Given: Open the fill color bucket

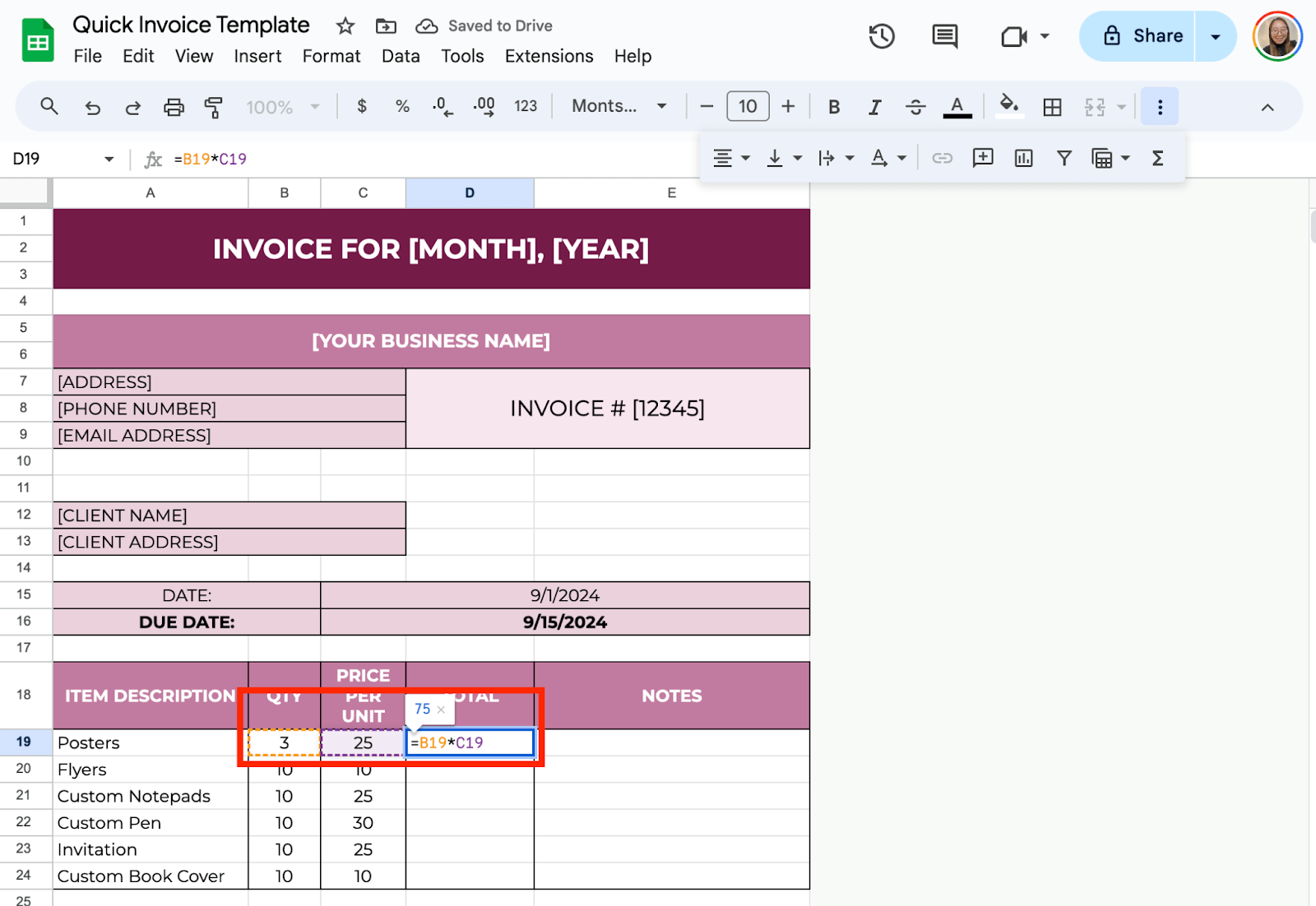Looking at the screenshot, I should pyautogui.click(x=1008, y=106).
